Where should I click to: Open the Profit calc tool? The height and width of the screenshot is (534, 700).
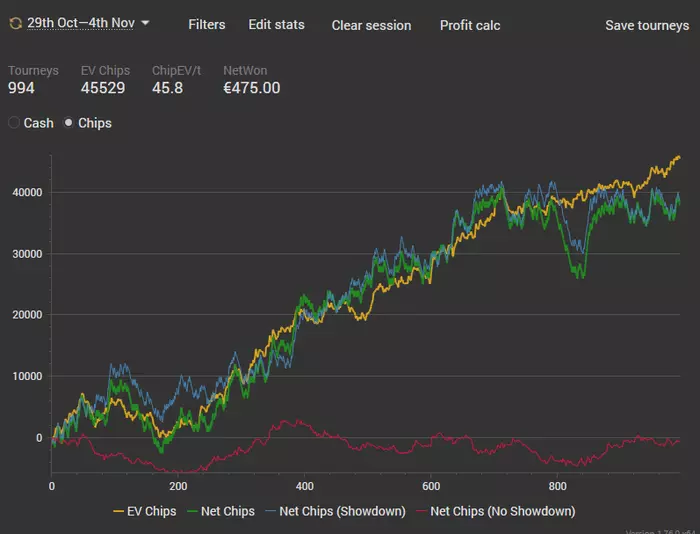click(x=470, y=25)
